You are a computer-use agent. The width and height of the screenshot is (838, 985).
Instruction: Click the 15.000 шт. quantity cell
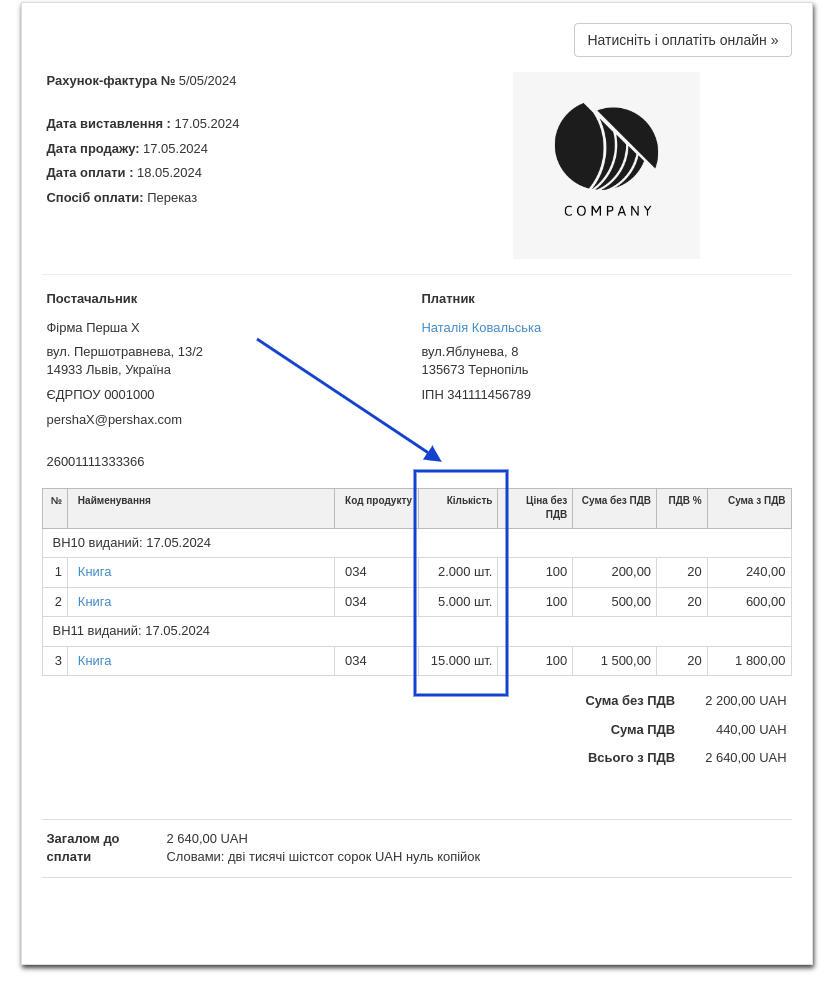pos(461,661)
